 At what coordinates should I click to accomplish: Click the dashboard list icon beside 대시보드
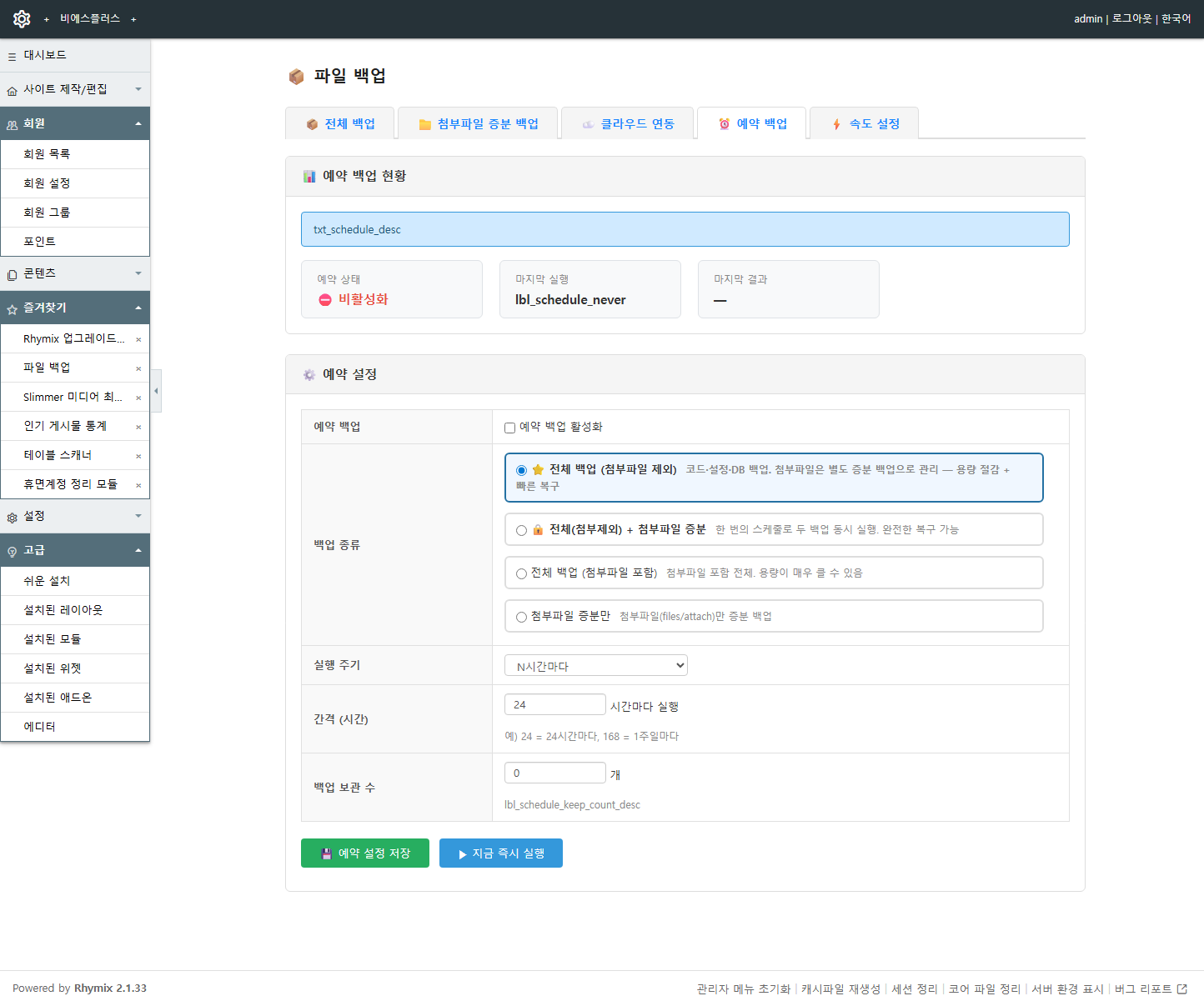(x=12, y=57)
